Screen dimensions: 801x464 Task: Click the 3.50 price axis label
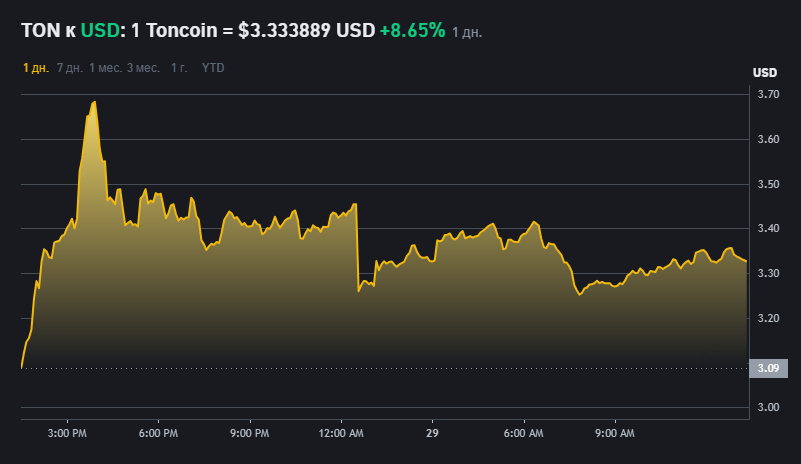pos(768,184)
